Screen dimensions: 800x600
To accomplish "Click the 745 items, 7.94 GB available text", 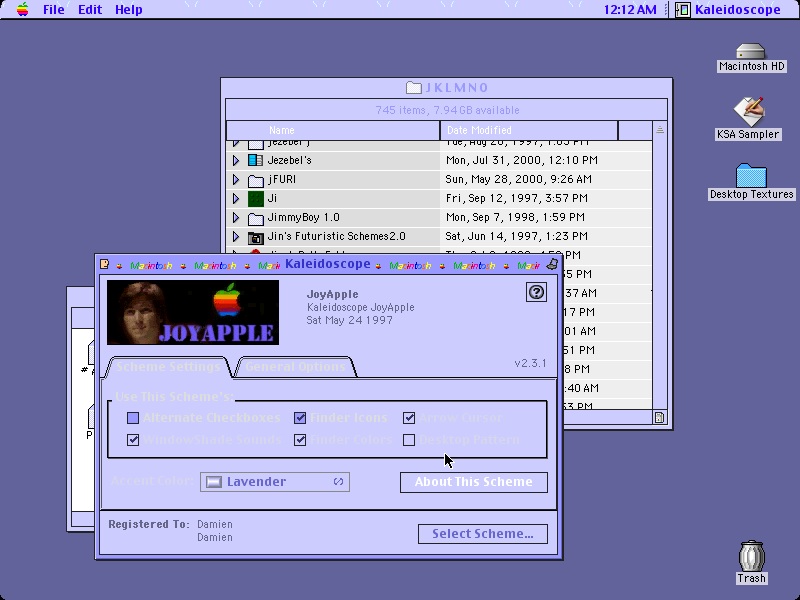I will (x=447, y=110).
